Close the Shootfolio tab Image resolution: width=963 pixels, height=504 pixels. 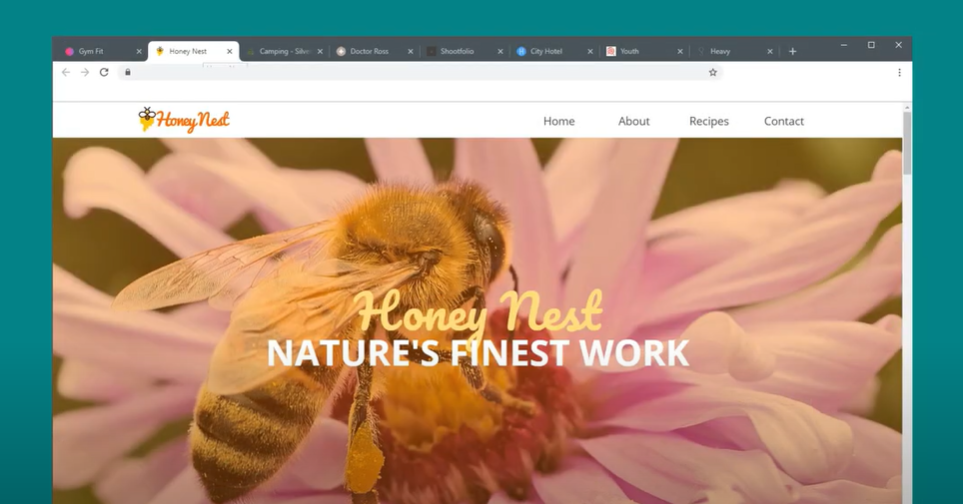click(x=500, y=52)
